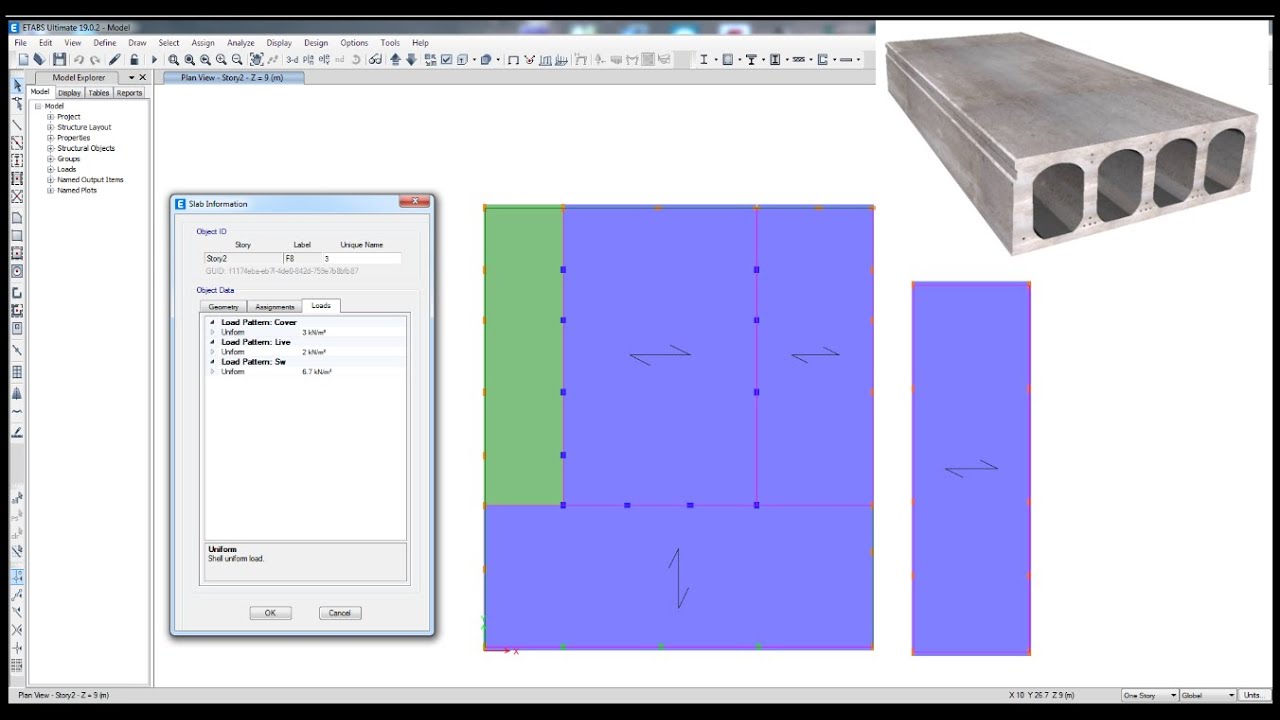This screenshot has width=1280, height=720.
Task: Click Cancel in Slab Information dialog
Action: (x=340, y=613)
